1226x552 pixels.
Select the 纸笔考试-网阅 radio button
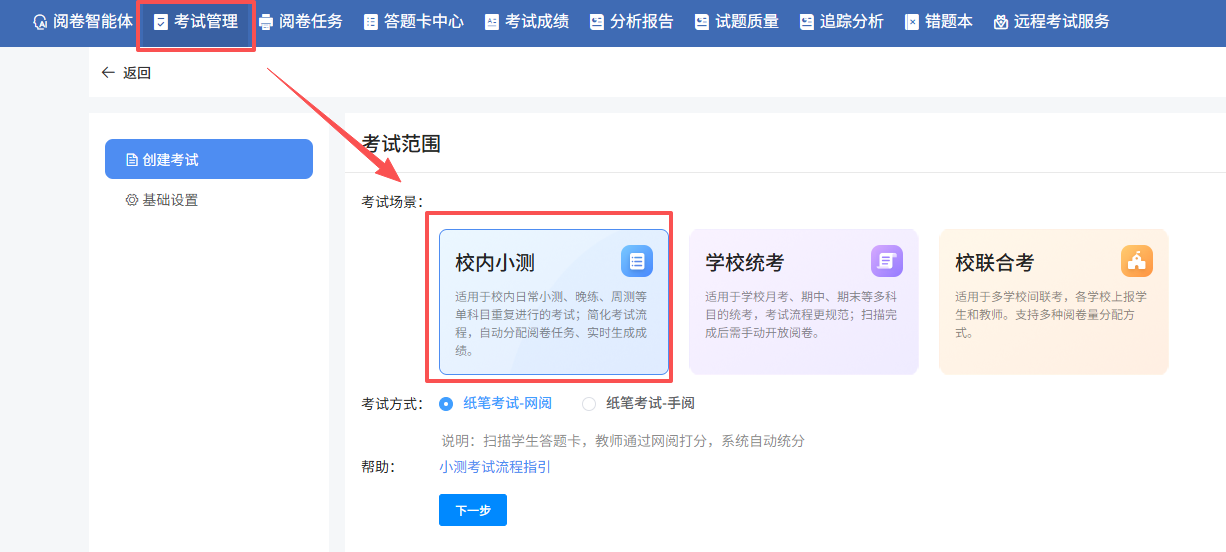pos(446,404)
